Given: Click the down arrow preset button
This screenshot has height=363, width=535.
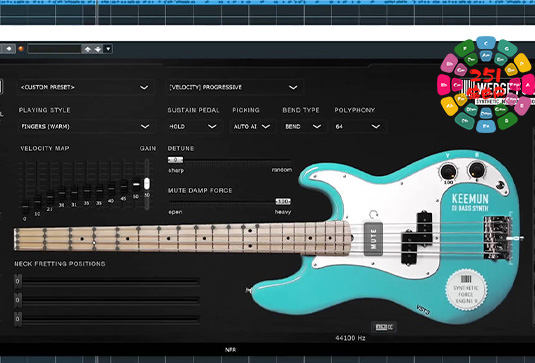Looking at the screenshot, I should pos(98,49).
